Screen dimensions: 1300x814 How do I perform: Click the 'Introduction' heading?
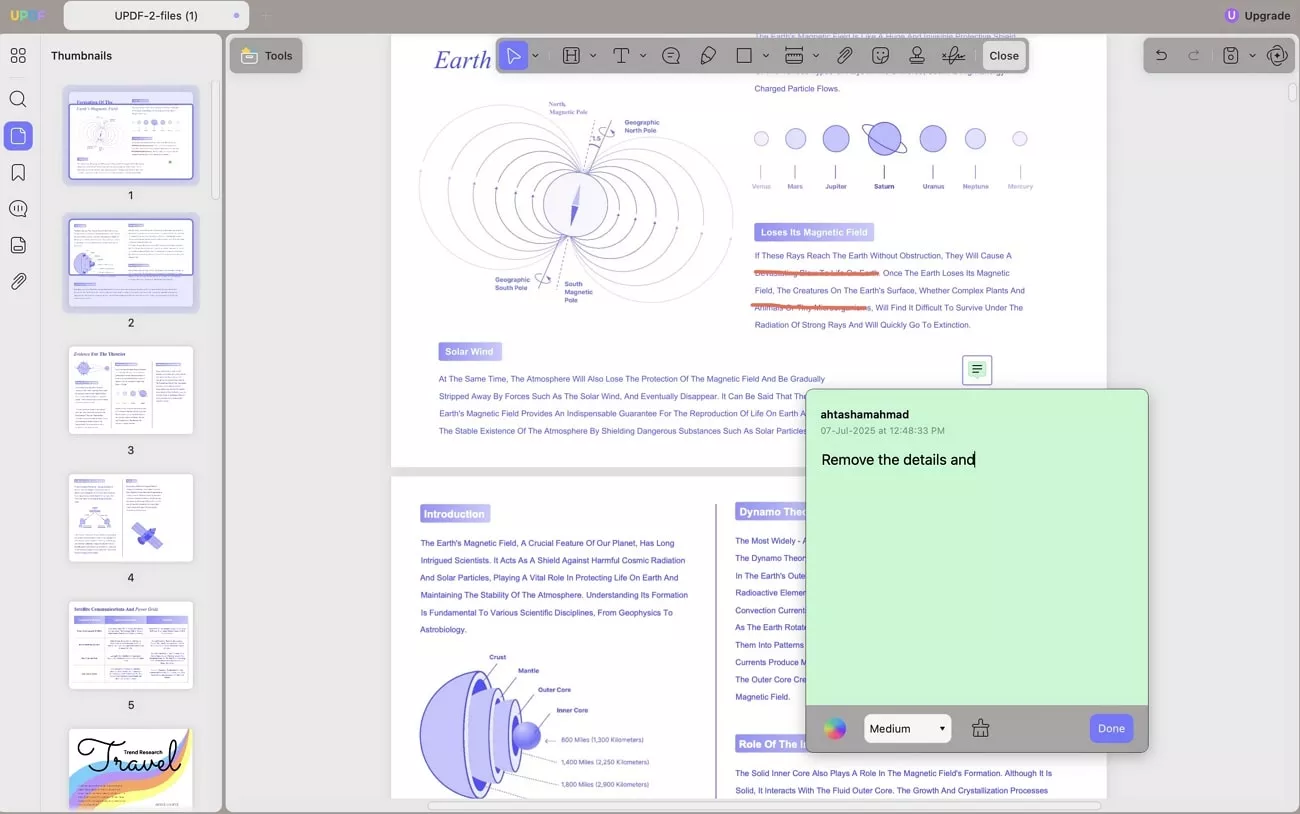tap(454, 514)
